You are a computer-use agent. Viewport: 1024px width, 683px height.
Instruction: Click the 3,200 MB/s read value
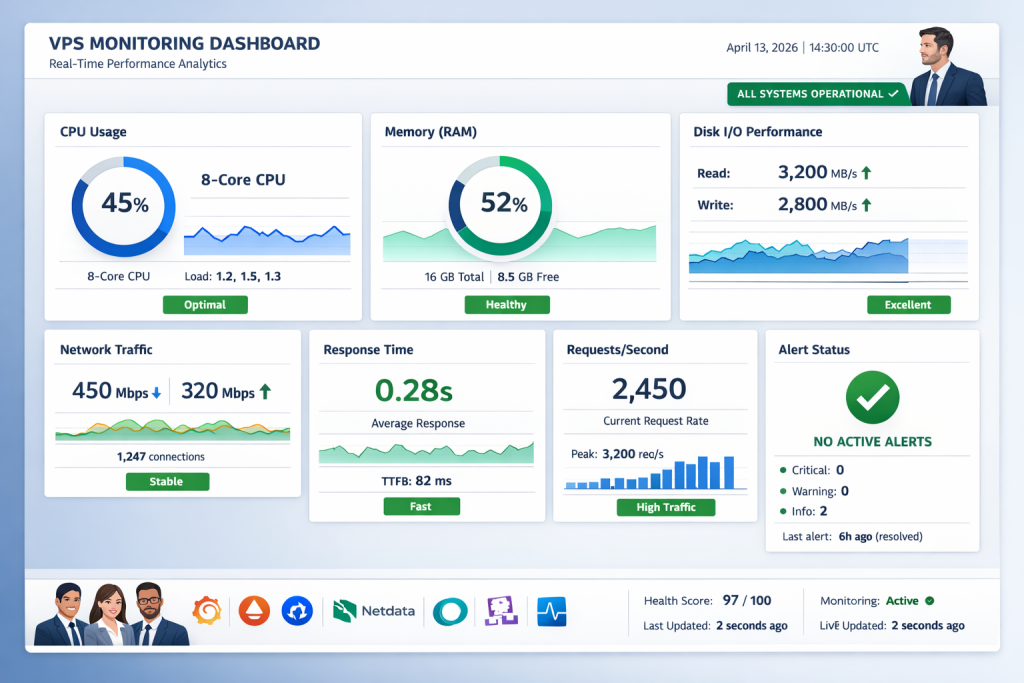(817, 172)
